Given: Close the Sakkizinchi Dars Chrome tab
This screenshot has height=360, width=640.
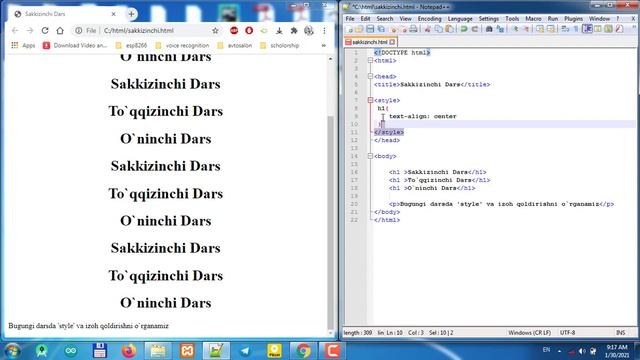Looking at the screenshot, I should coord(113,14).
